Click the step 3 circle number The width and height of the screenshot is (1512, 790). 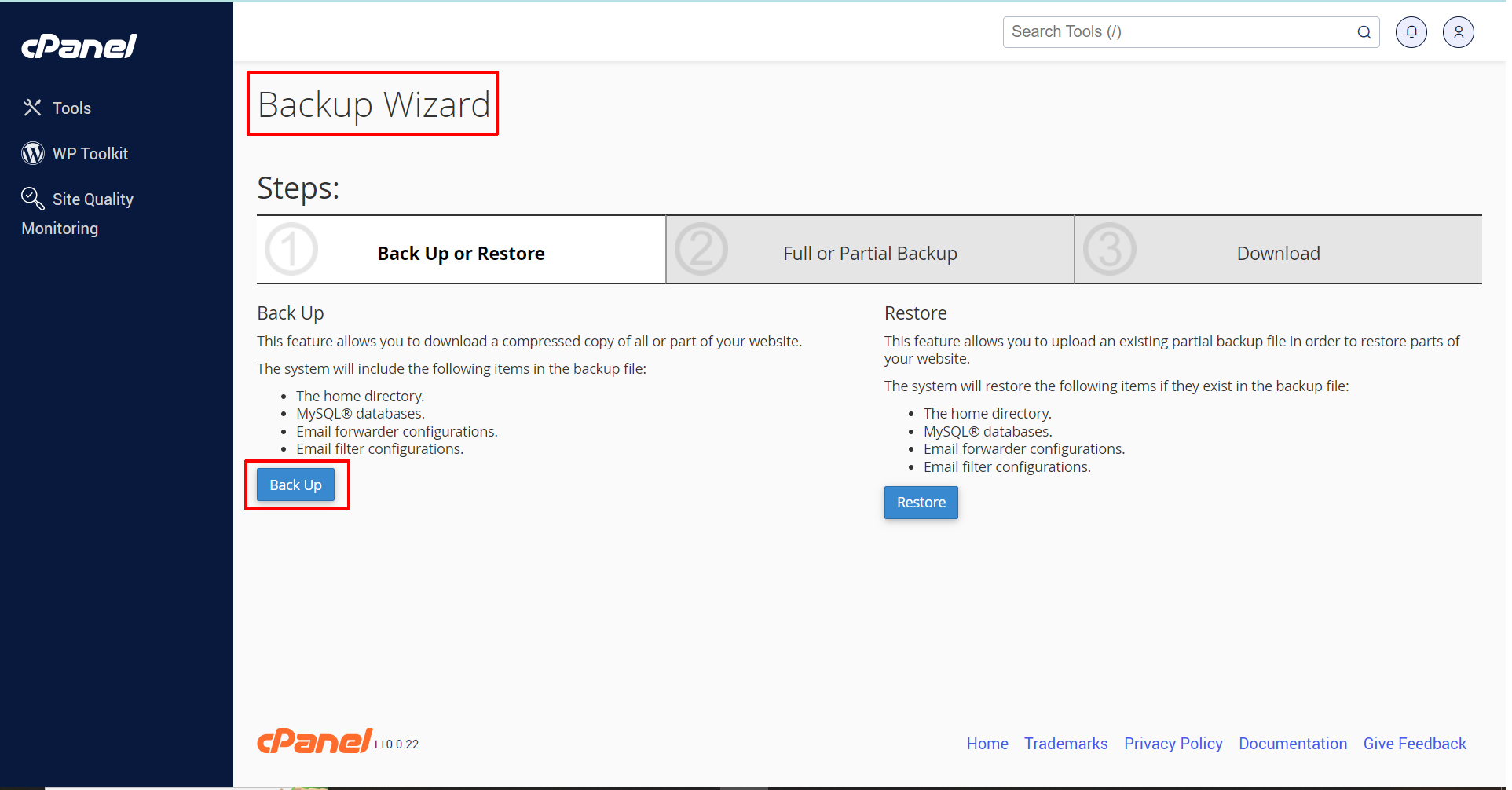[x=1109, y=250]
